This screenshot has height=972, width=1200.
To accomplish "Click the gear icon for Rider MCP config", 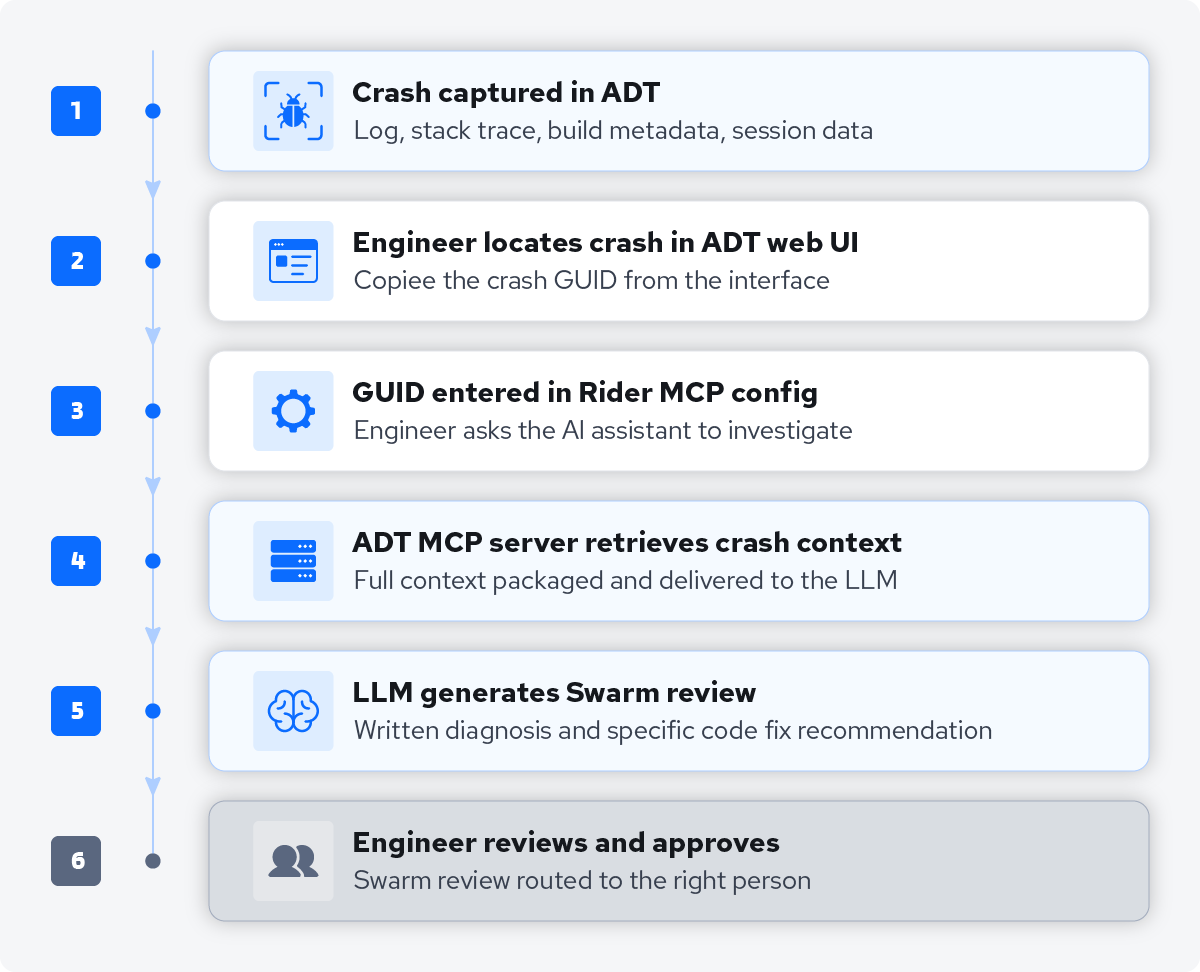I will pos(293,411).
